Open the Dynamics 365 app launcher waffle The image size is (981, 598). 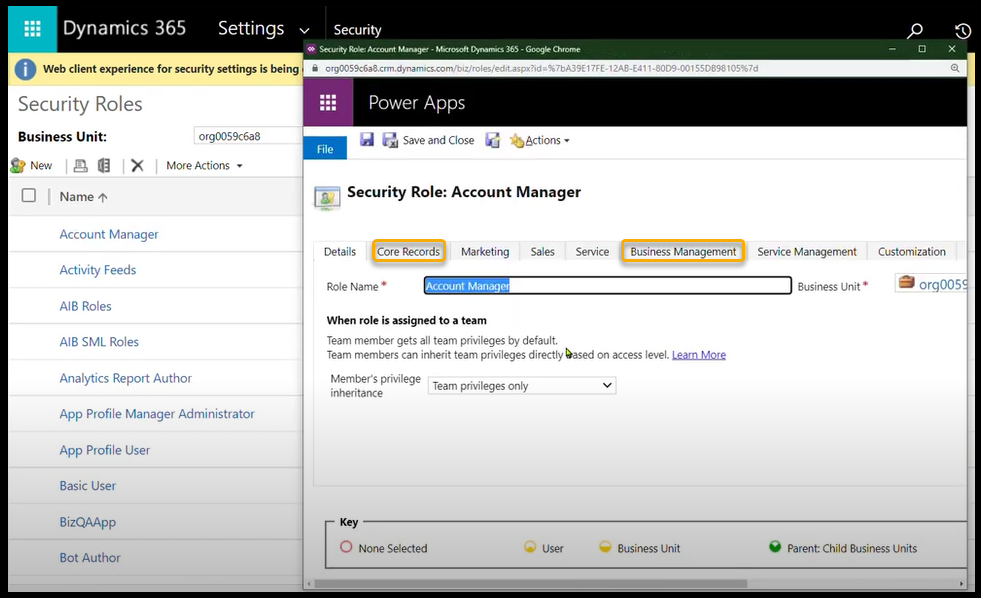pos(32,28)
